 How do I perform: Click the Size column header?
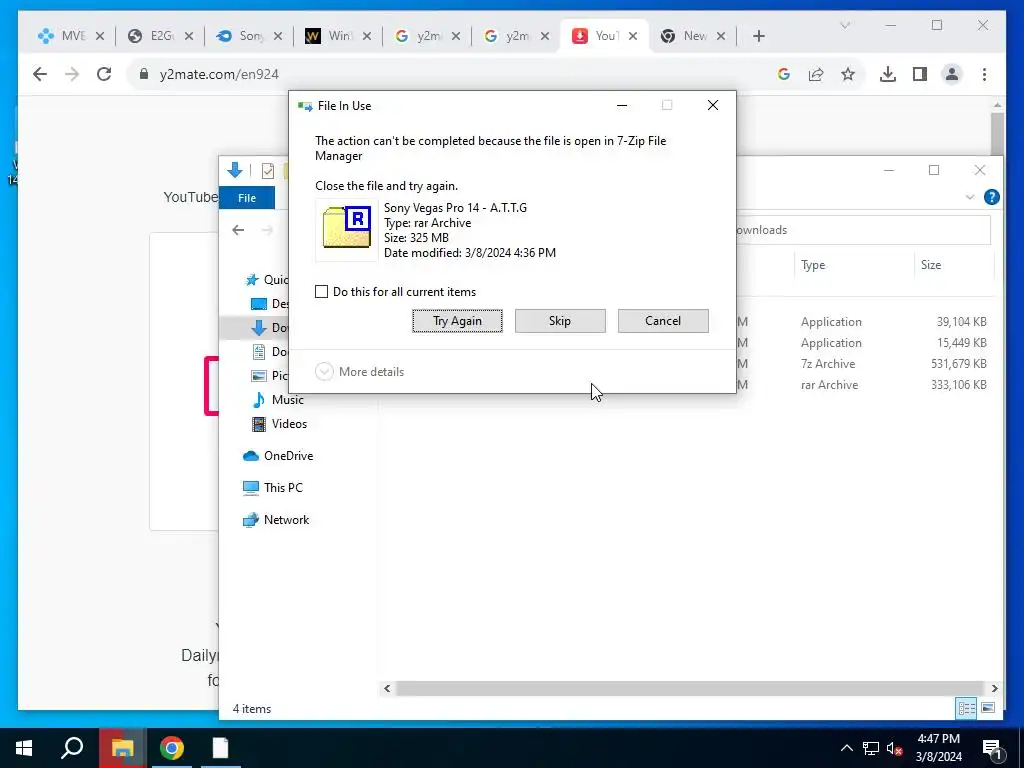[x=931, y=264]
